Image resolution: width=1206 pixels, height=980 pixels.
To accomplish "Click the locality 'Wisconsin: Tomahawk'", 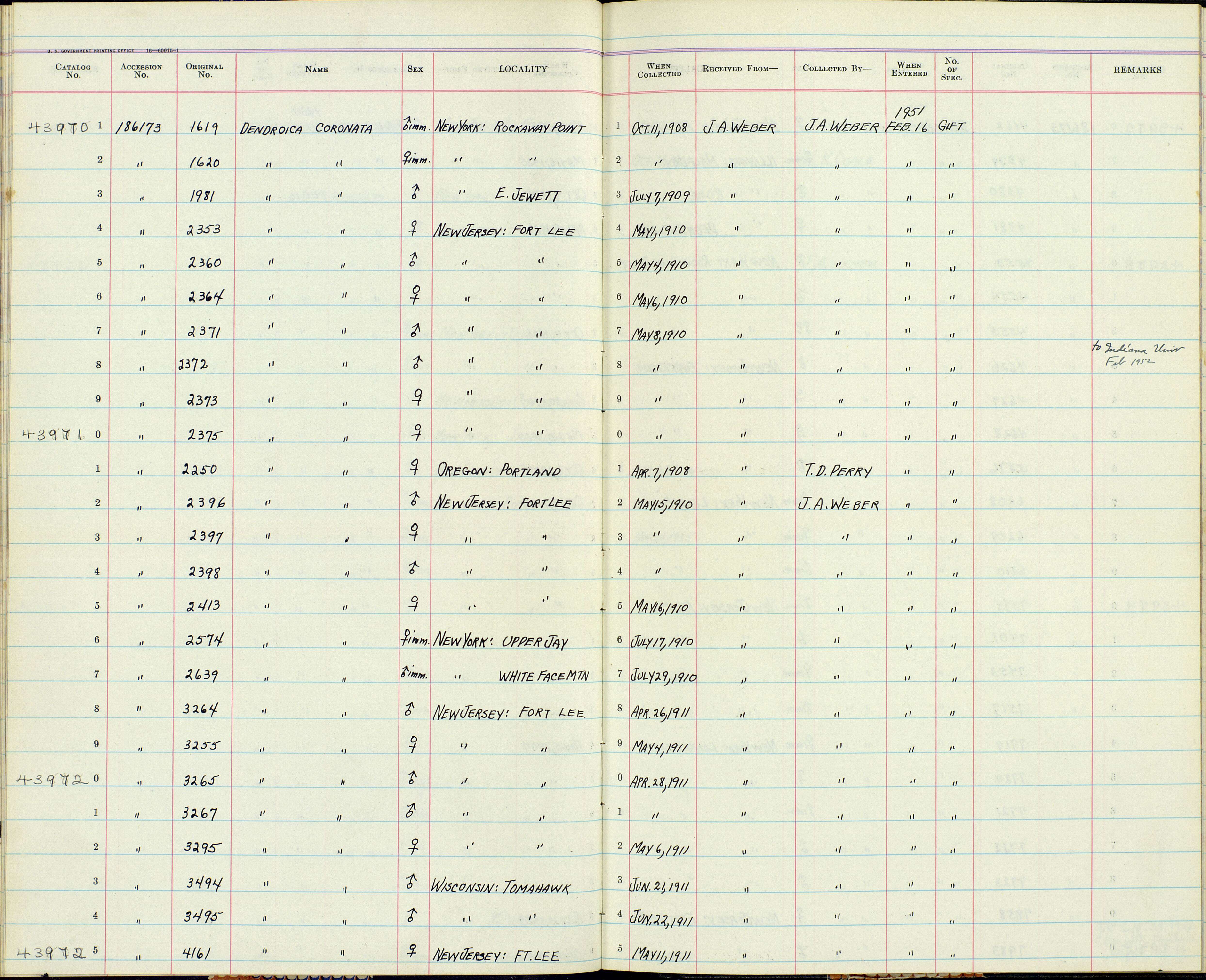I will pyautogui.click(x=501, y=888).
